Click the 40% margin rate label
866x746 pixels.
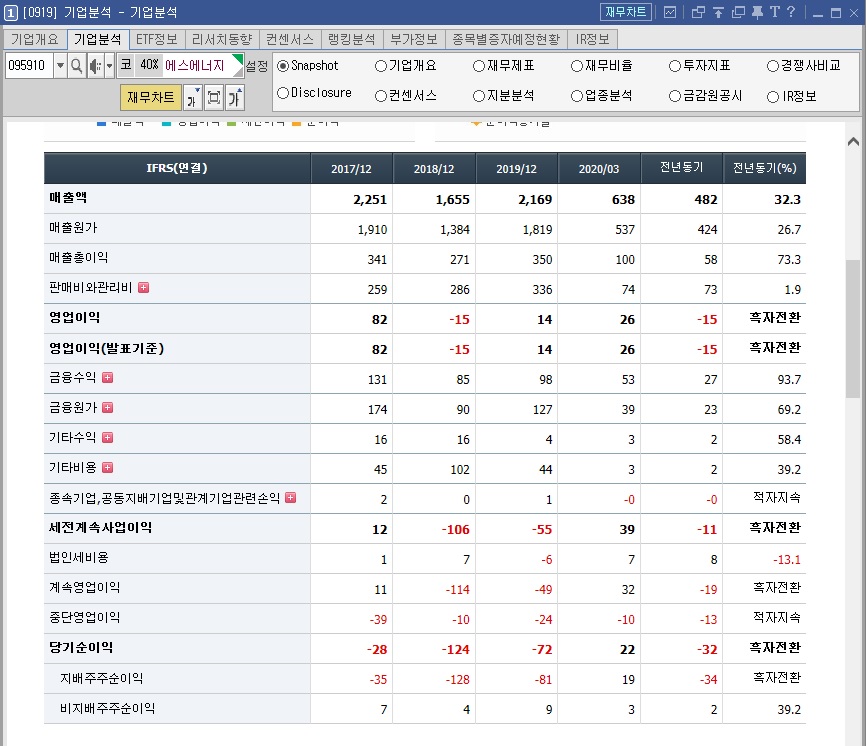149,65
